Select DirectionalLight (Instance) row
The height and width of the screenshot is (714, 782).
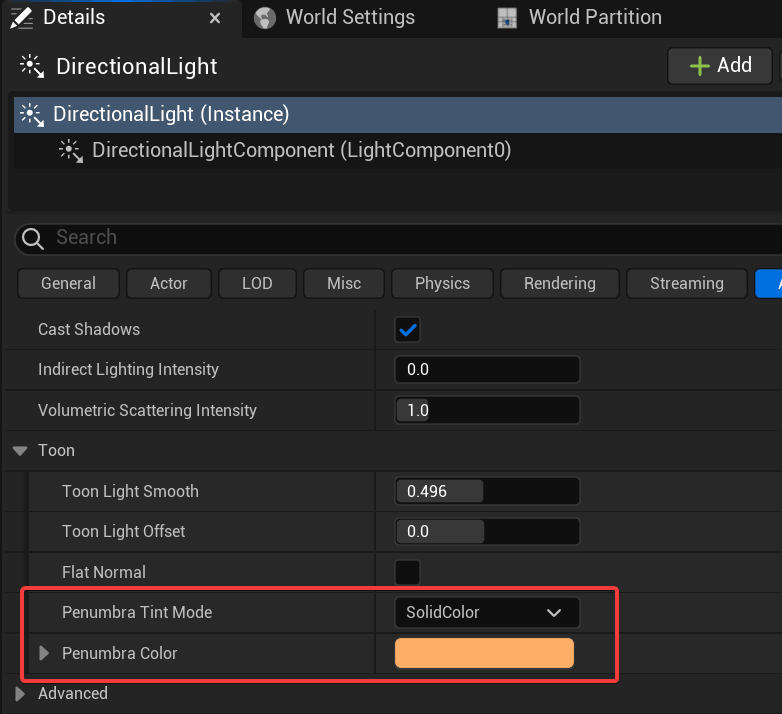[397, 115]
